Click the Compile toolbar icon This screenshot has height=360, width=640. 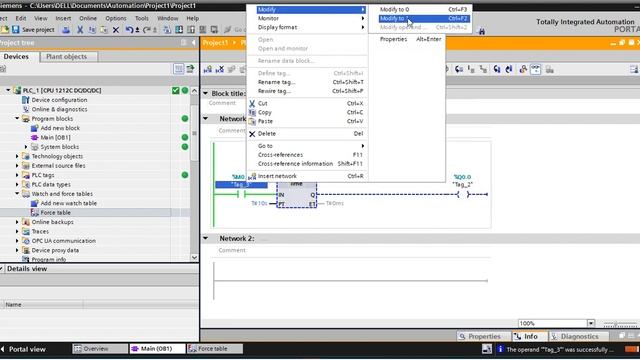[167, 30]
